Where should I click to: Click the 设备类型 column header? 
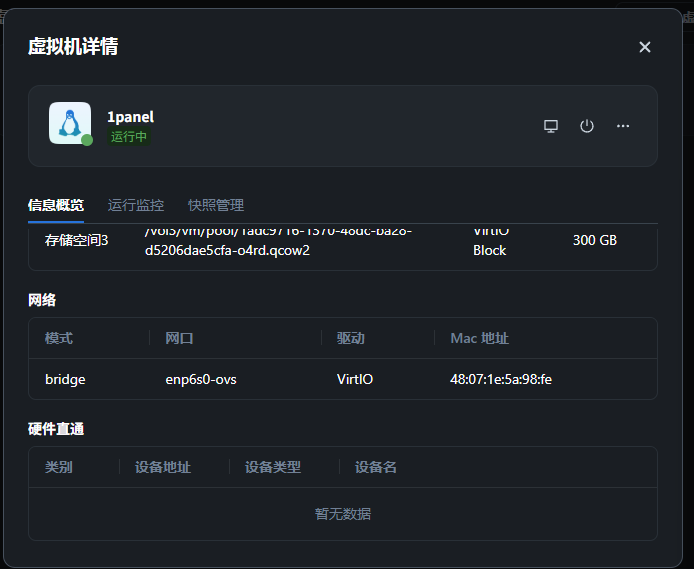(273, 467)
